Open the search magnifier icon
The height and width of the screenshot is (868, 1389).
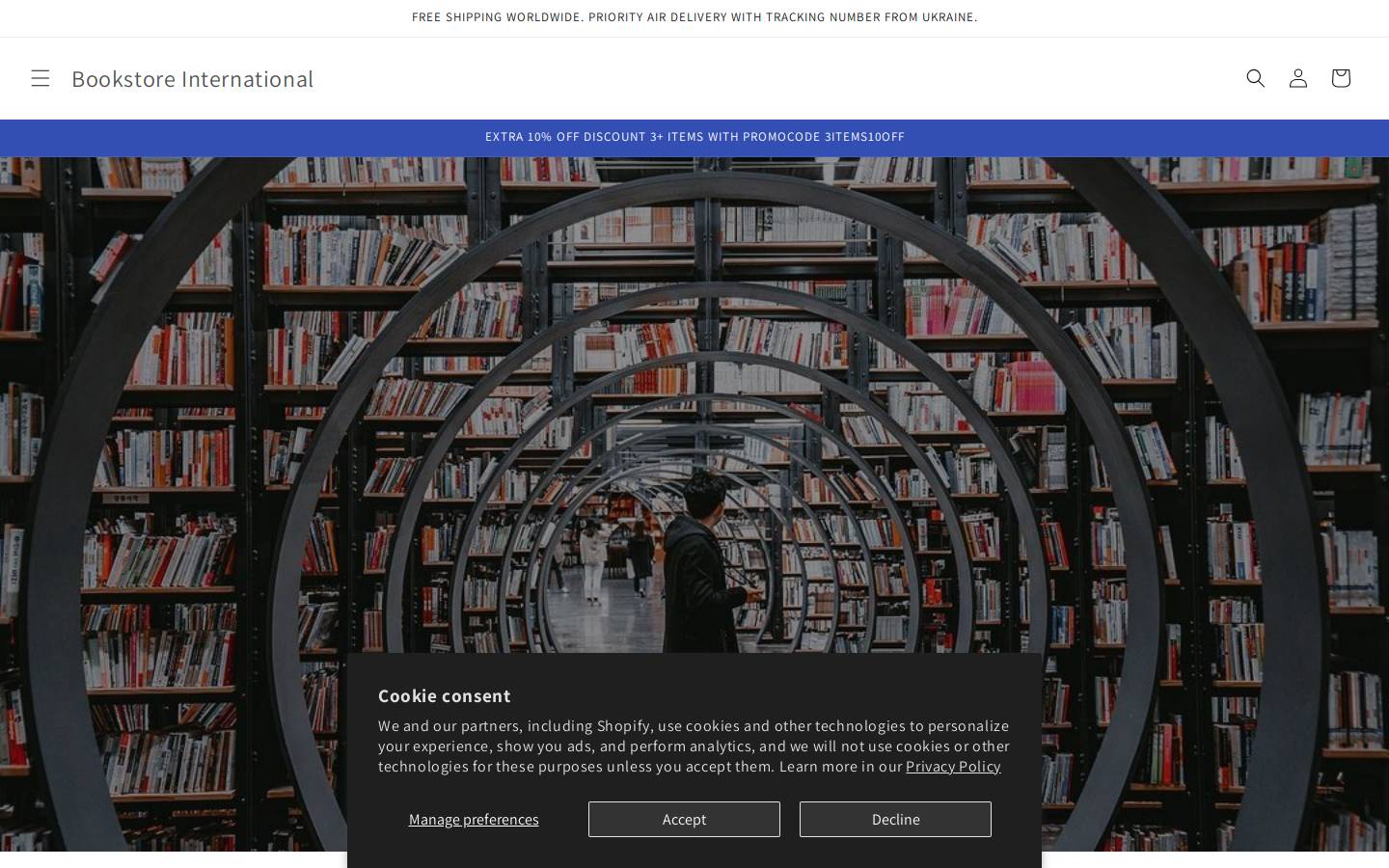tap(1255, 78)
